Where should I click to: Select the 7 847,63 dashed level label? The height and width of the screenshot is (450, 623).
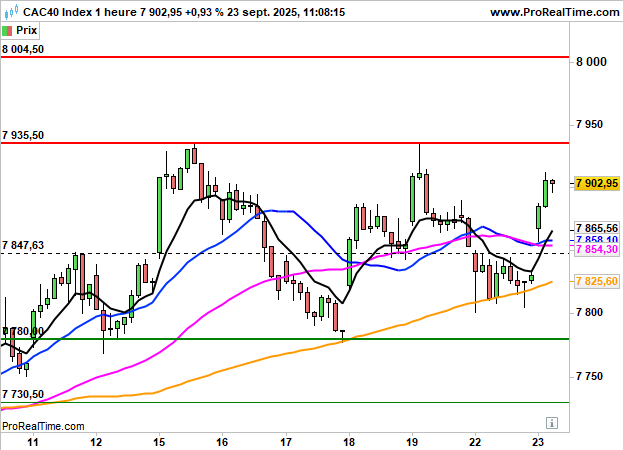pyautogui.click(x=23, y=245)
